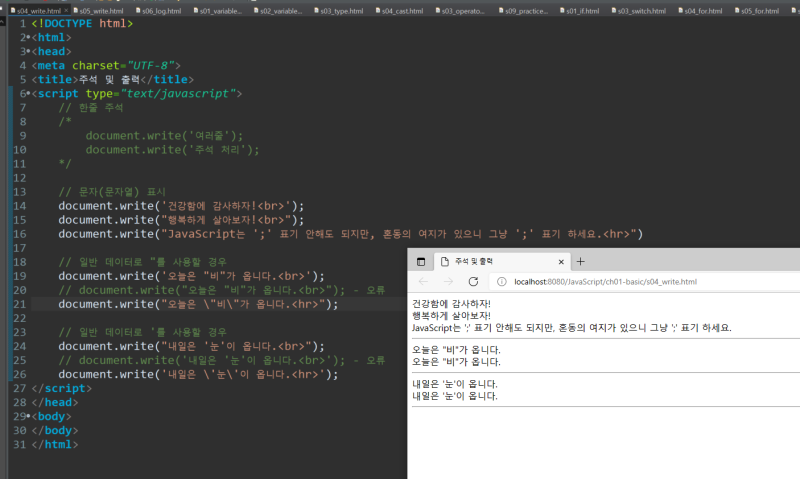Viewport: 800px width, 479px height.
Task: Click '행복하게 살아보자!' in browser output
Action: point(451,316)
